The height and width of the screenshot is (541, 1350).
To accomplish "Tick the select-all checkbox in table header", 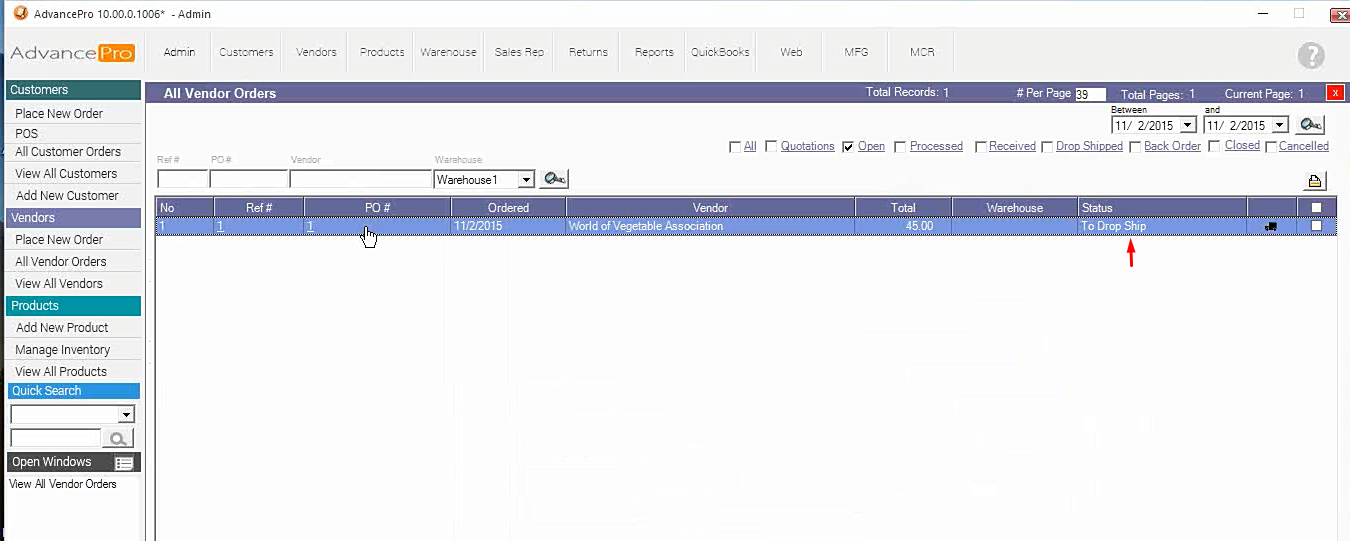I will click(1316, 208).
